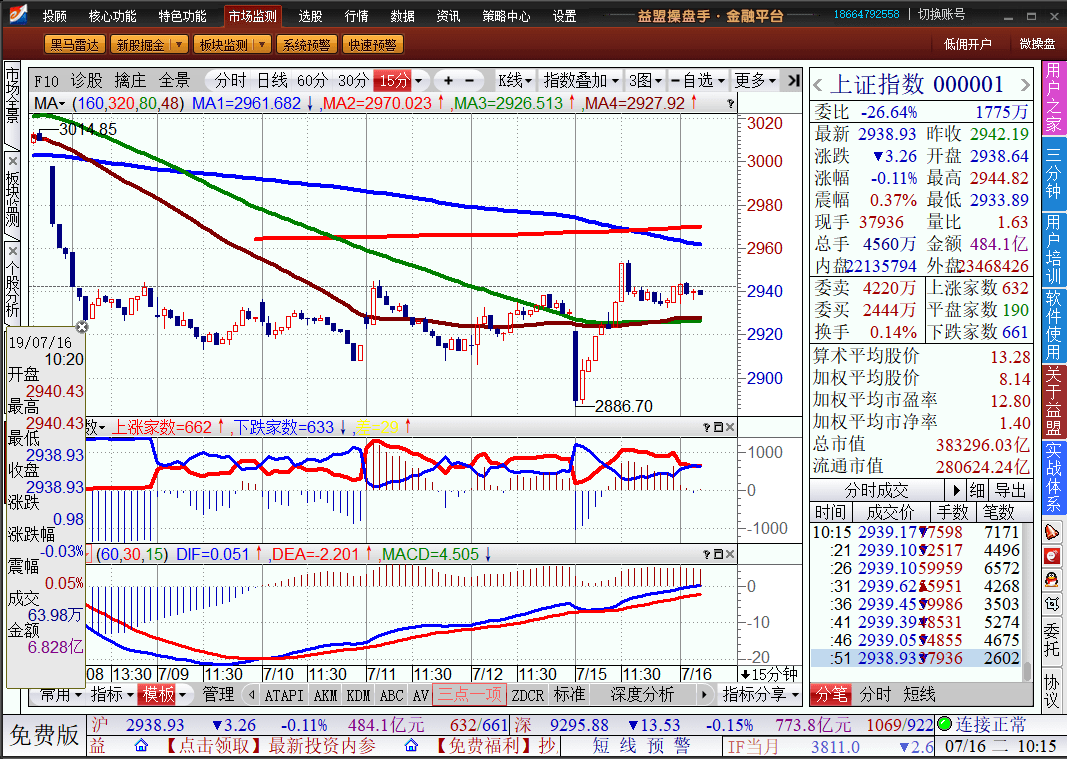Click the application logo at top left

tap(18, 14)
